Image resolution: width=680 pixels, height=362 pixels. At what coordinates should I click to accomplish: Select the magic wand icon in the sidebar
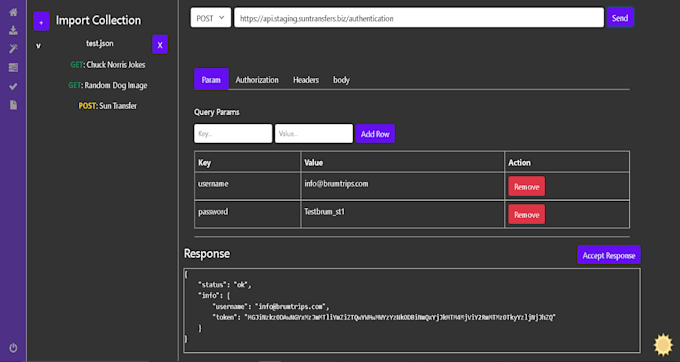click(13, 49)
